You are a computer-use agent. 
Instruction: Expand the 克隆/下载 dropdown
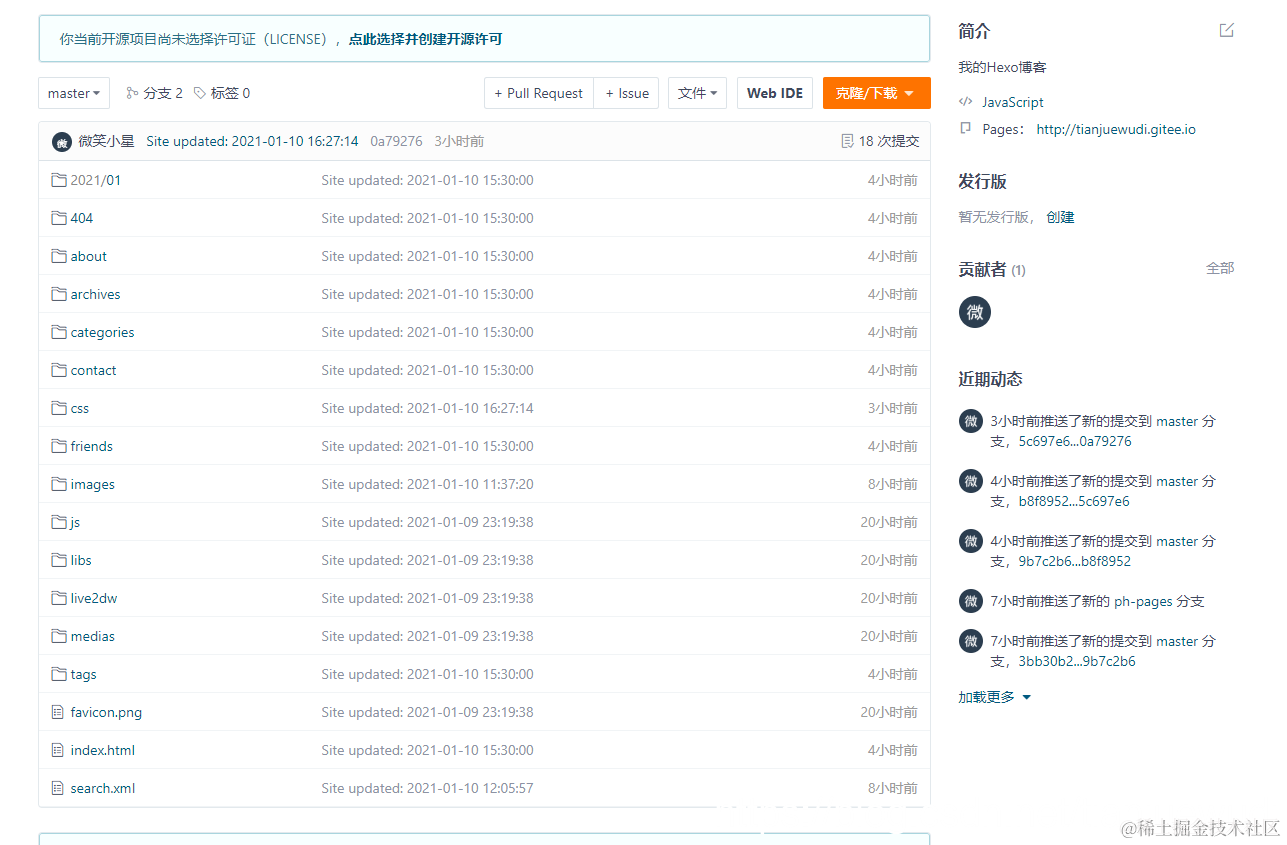pyautogui.click(x=876, y=93)
